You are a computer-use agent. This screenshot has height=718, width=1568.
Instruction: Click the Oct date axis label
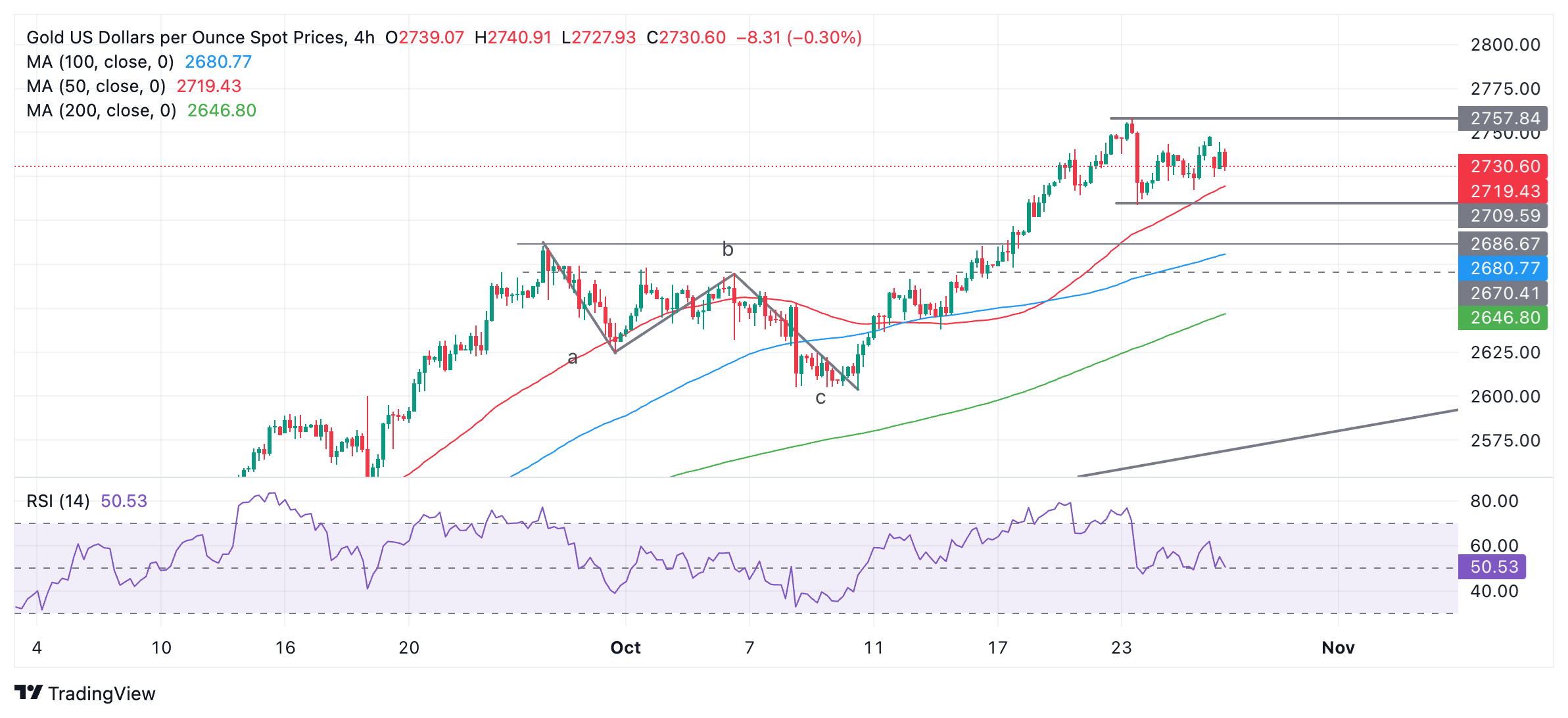[625, 648]
